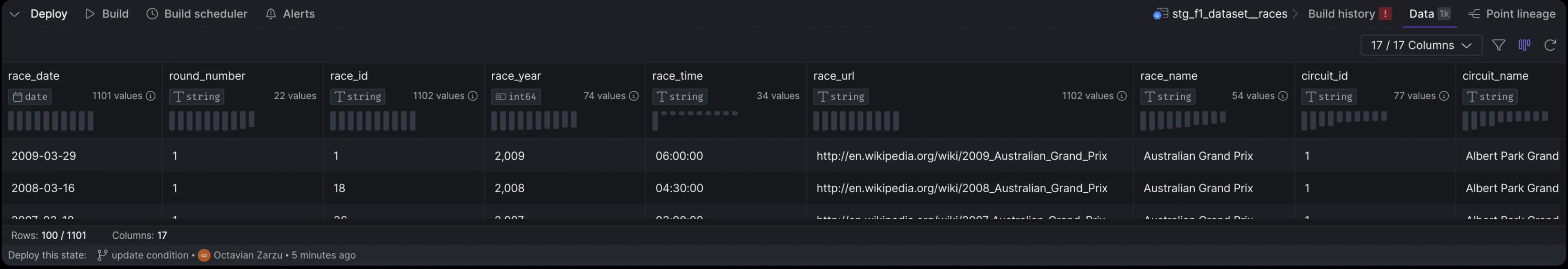
Task: Click the filter funnel icon
Action: coord(1498,45)
